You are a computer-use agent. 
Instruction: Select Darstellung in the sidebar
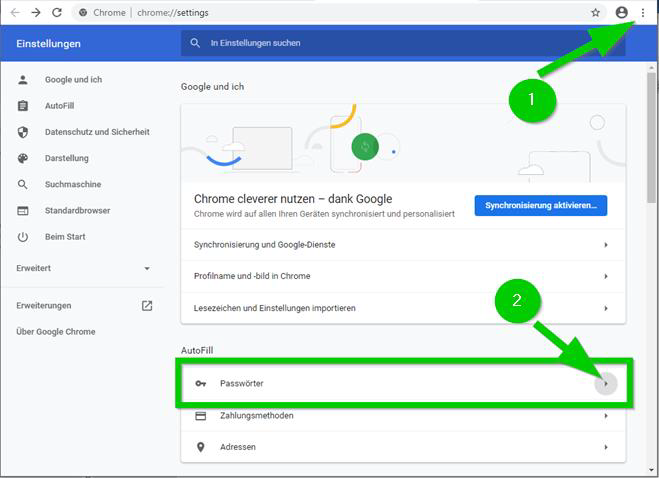click(x=66, y=158)
